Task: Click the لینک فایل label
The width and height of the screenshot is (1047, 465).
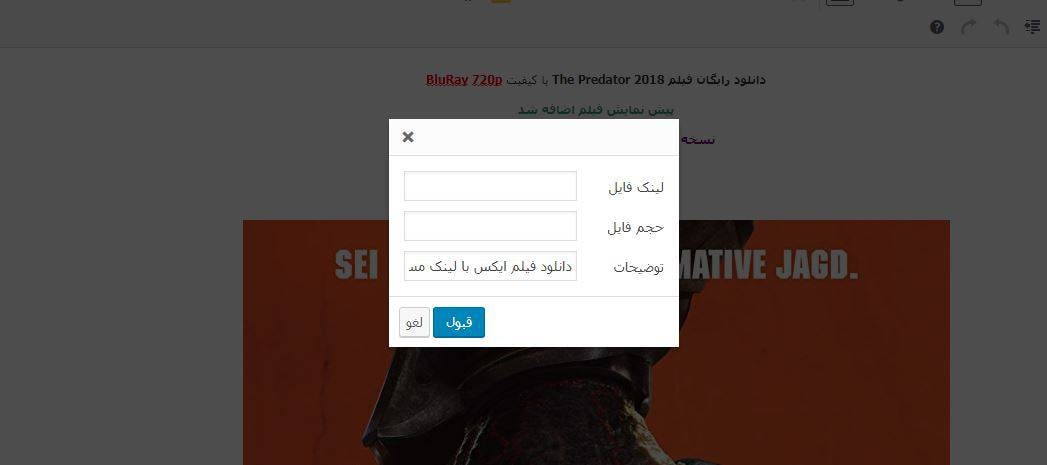Action: tap(636, 187)
